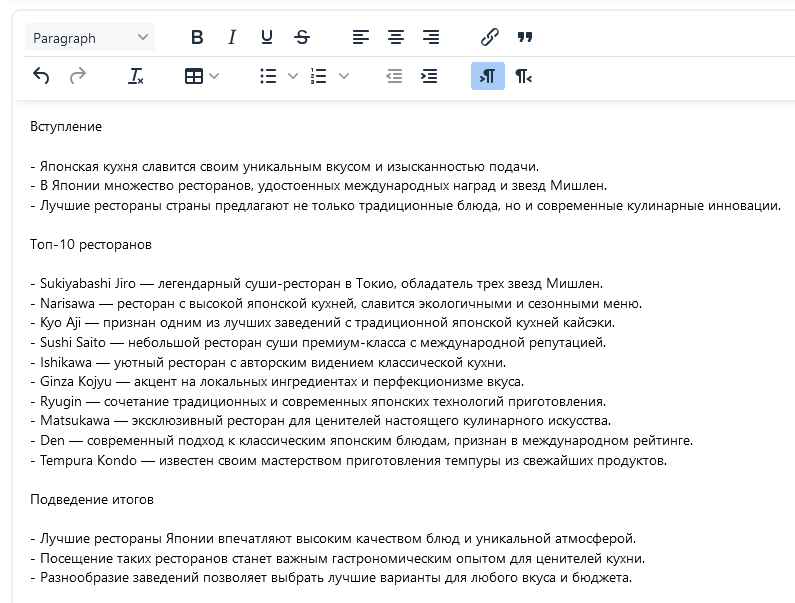Decrease the indent level
Screen dimensions: 795x603
(x=394, y=76)
